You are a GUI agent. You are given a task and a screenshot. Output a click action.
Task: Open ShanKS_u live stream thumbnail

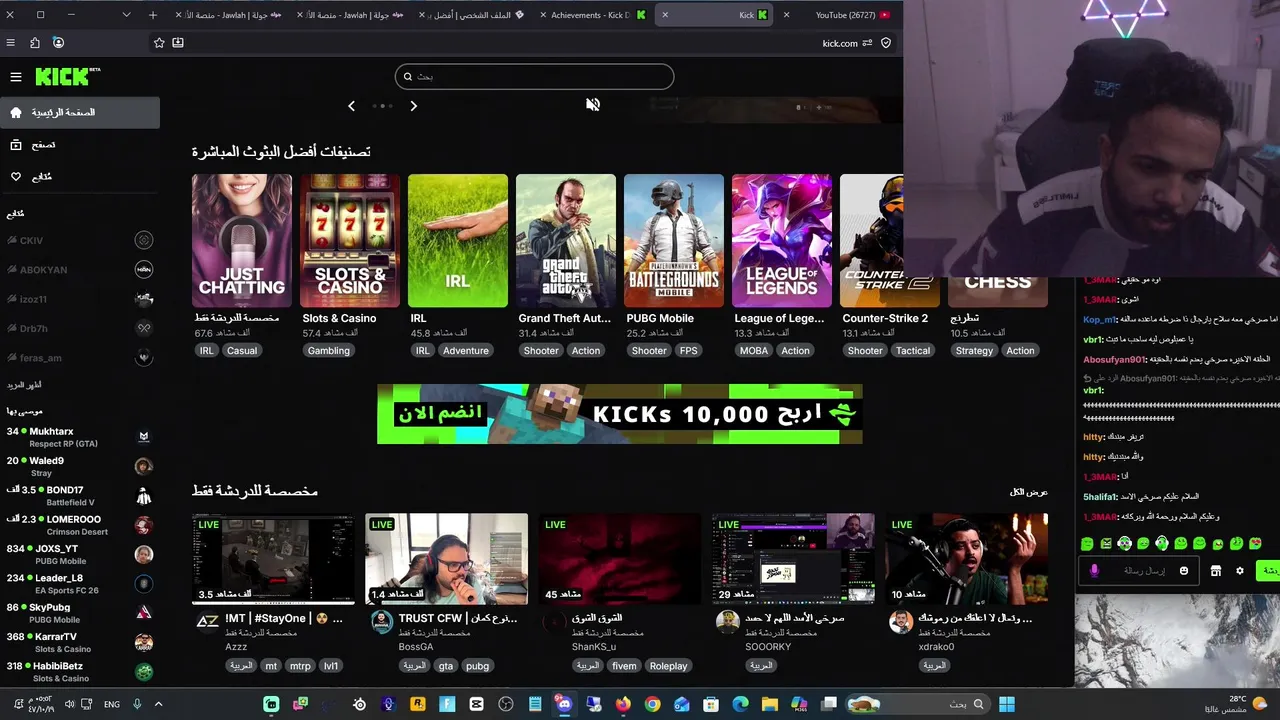click(620, 559)
